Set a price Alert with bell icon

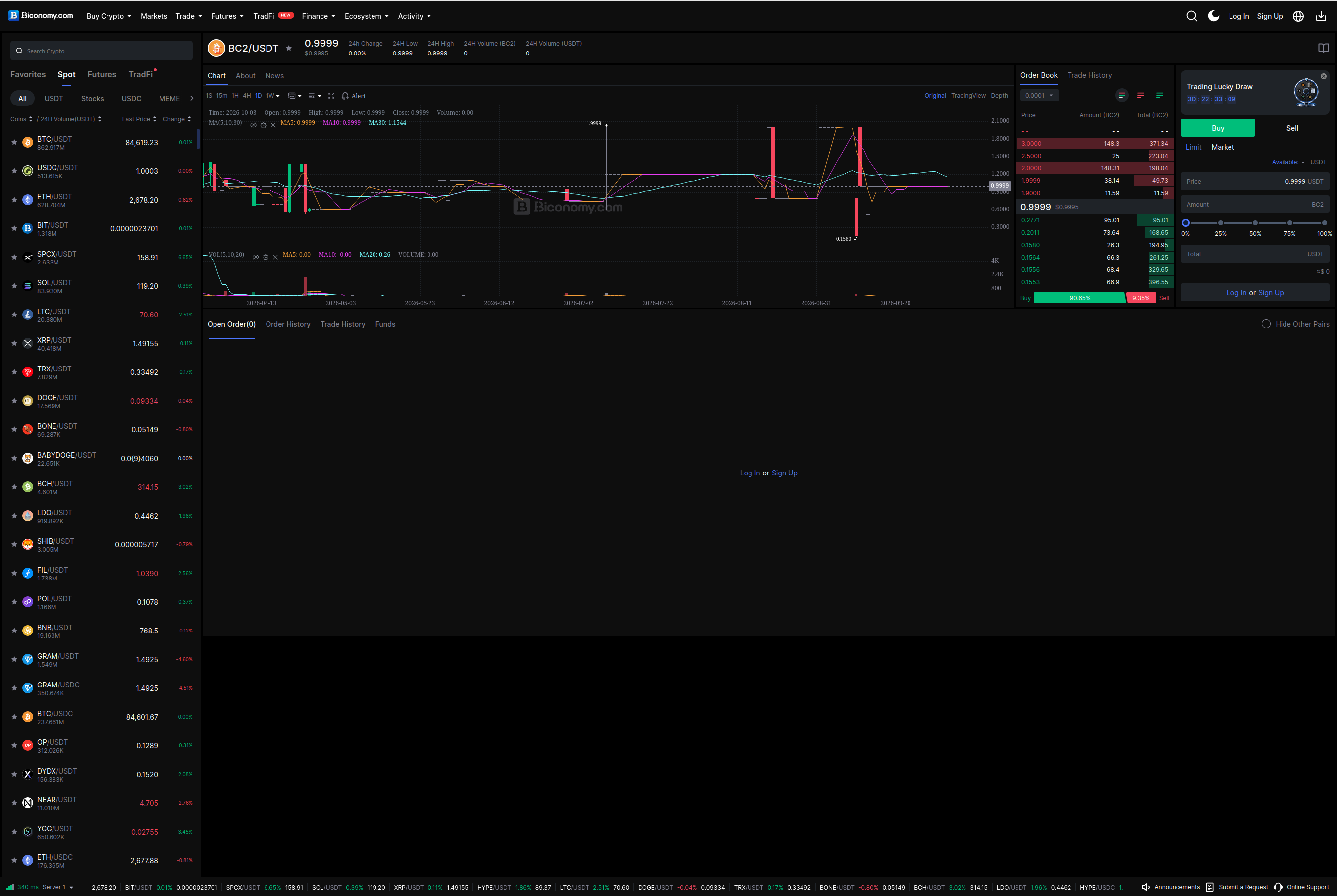point(354,96)
